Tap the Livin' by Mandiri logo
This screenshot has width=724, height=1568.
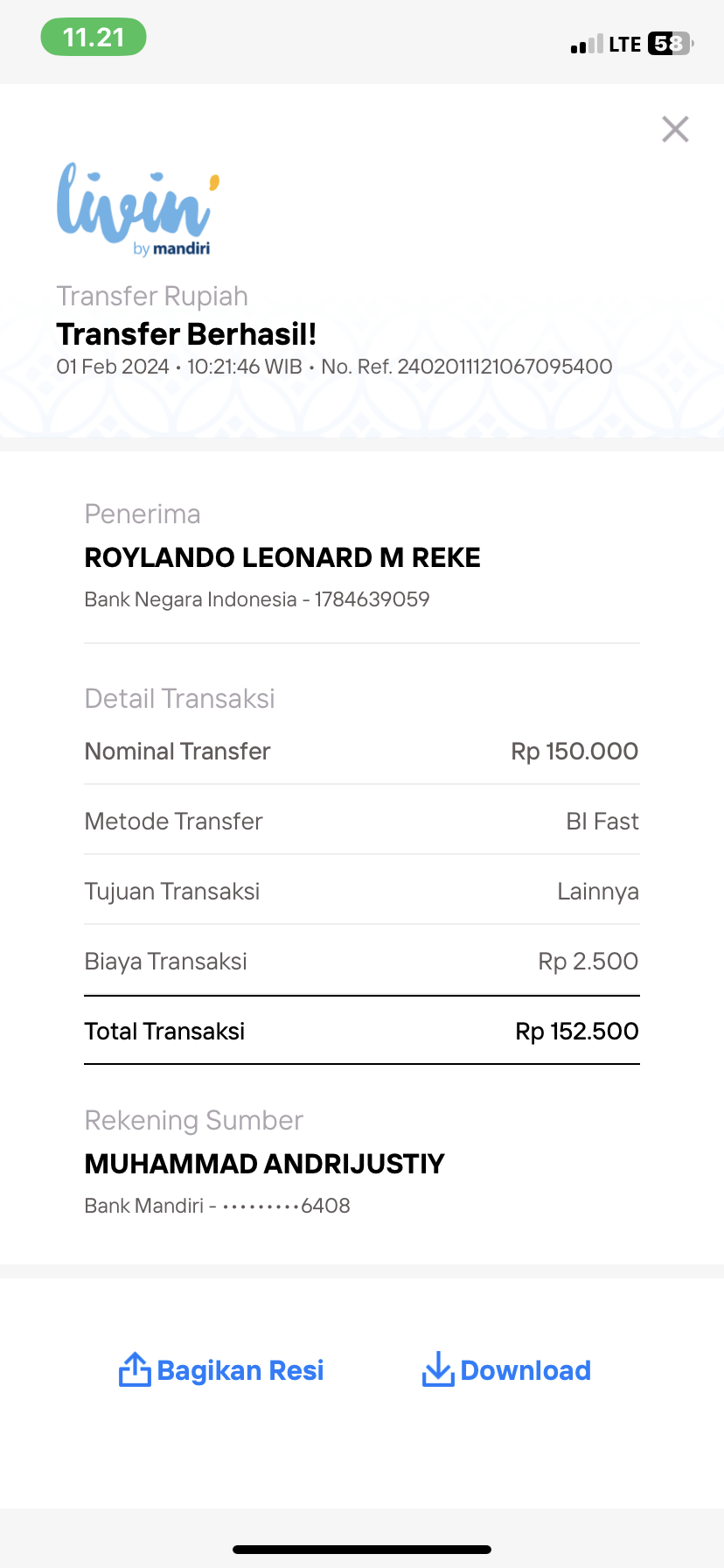[138, 210]
